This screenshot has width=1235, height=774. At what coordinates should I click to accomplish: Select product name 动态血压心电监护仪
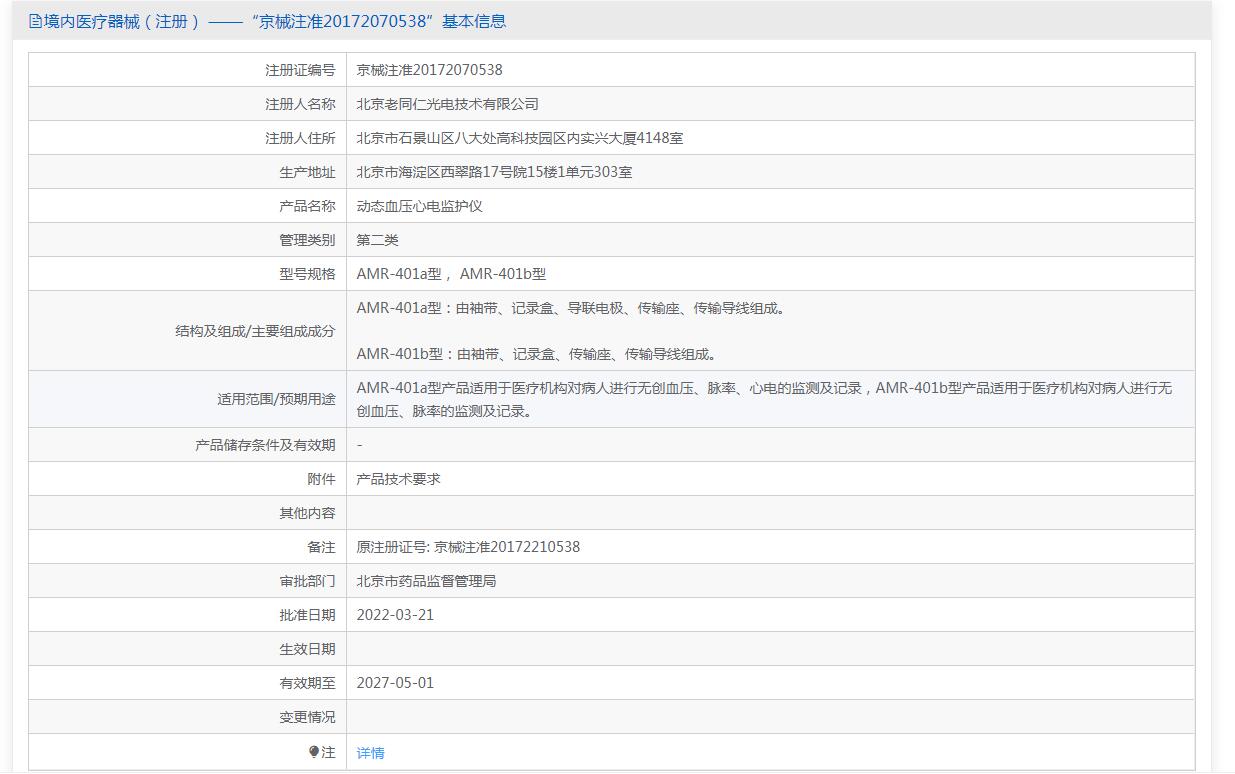point(419,206)
